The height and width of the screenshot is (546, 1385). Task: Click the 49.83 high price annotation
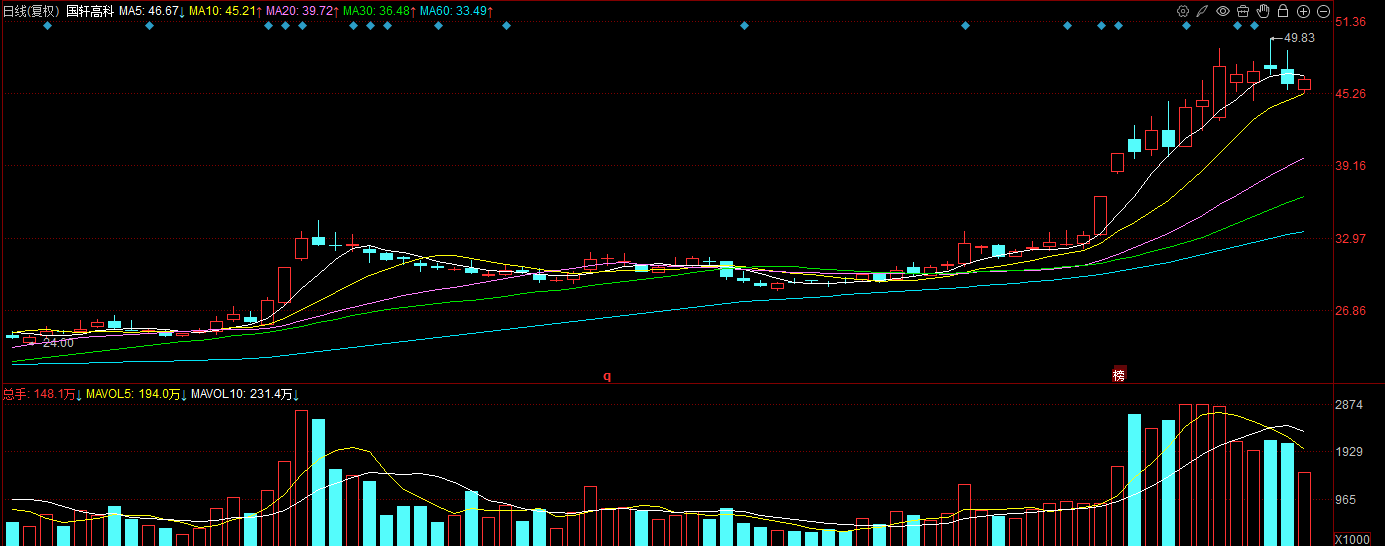(x=1299, y=38)
